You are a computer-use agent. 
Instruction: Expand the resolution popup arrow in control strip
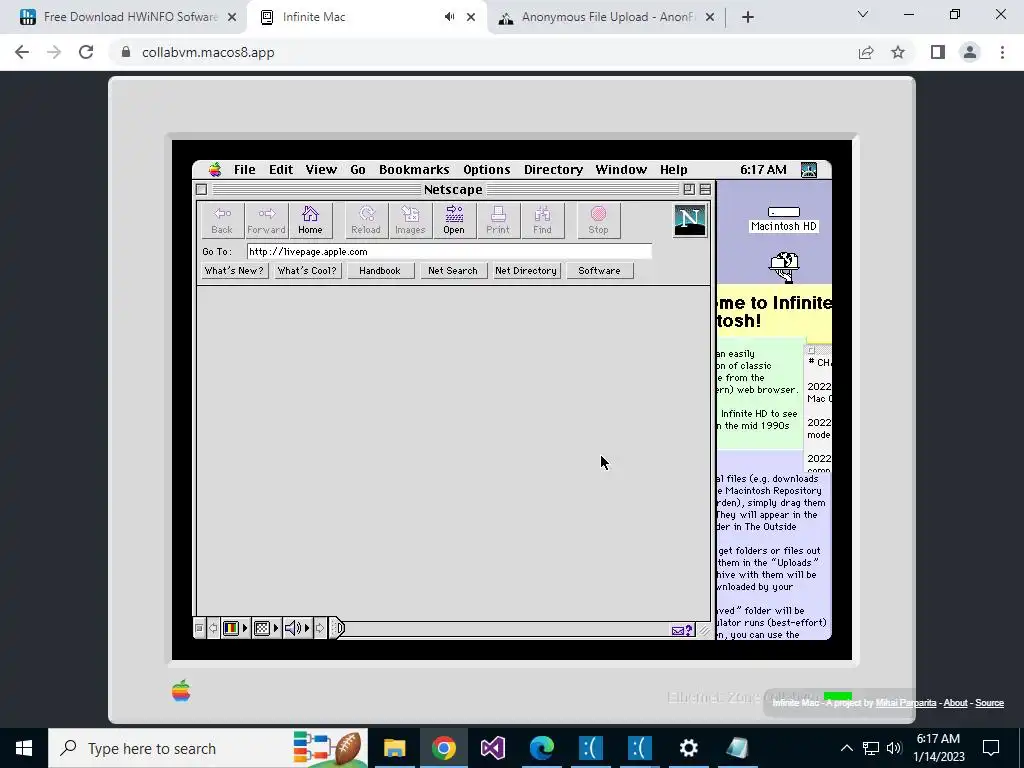coord(276,628)
